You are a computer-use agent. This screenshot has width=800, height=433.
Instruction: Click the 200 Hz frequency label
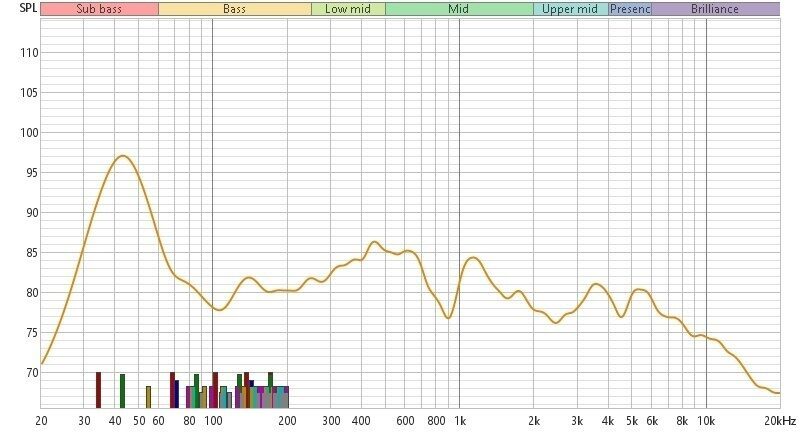(x=287, y=421)
